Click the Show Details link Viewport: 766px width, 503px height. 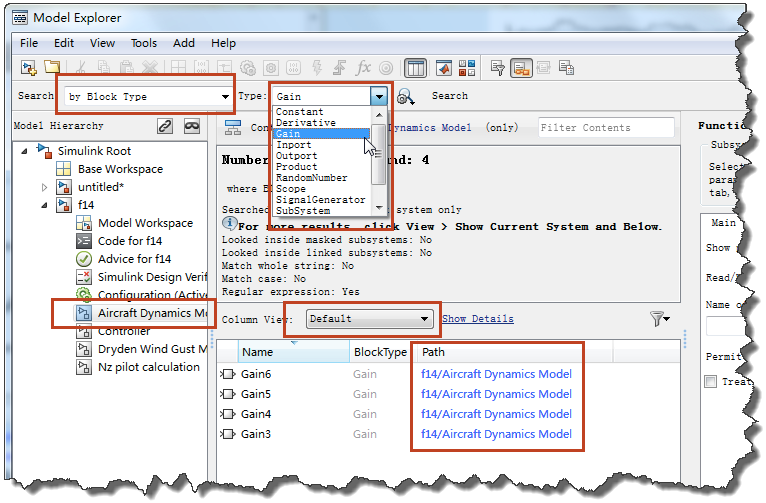tap(478, 319)
